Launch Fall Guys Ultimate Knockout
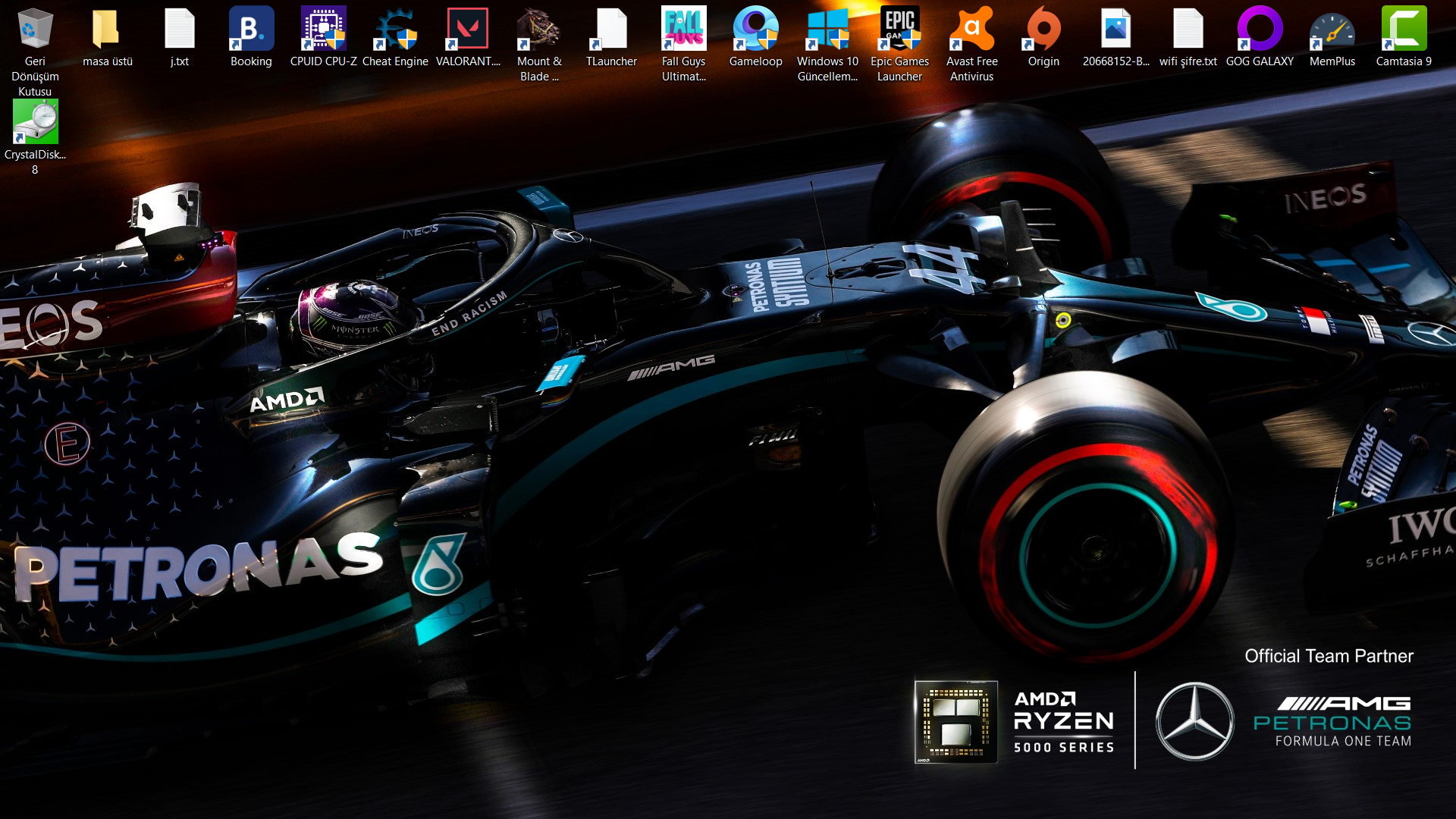The width and height of the screenshot is (1456, 819). (x=683, y=44)
